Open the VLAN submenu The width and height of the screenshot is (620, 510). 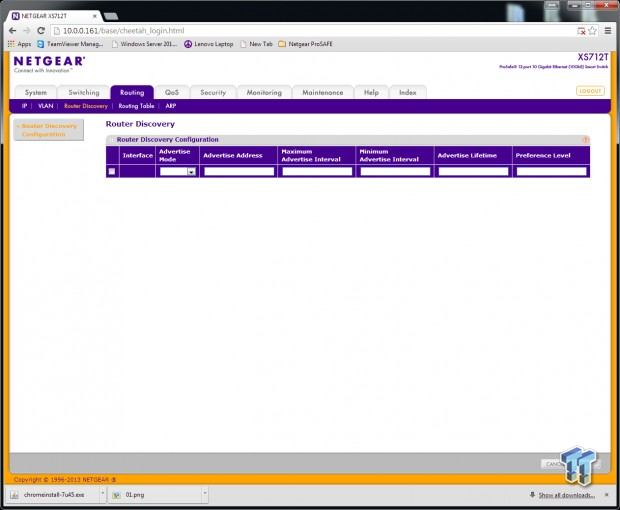point(45,106)
